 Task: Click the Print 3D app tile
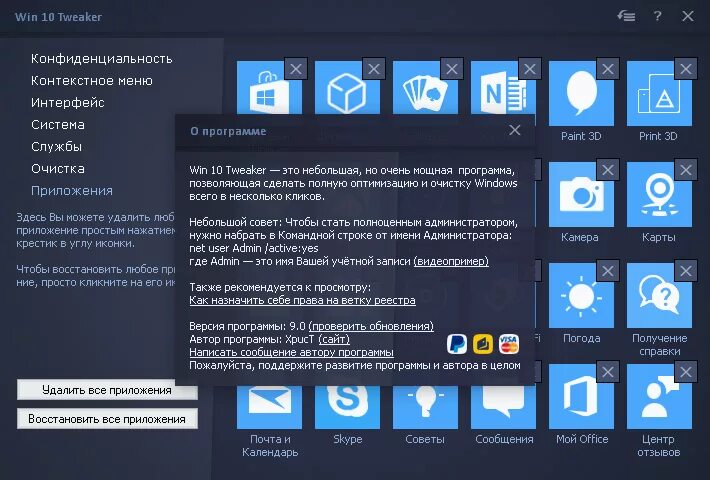click(659, 94)
